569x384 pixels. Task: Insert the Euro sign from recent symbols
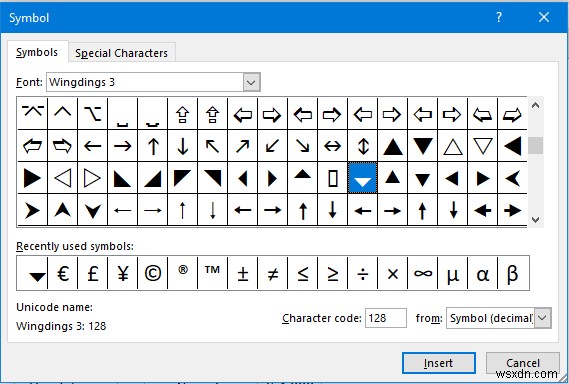point(62,273)
